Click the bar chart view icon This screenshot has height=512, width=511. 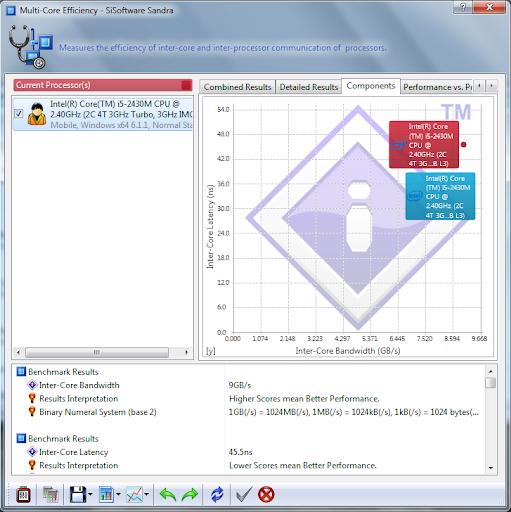[x=106, y=495]
